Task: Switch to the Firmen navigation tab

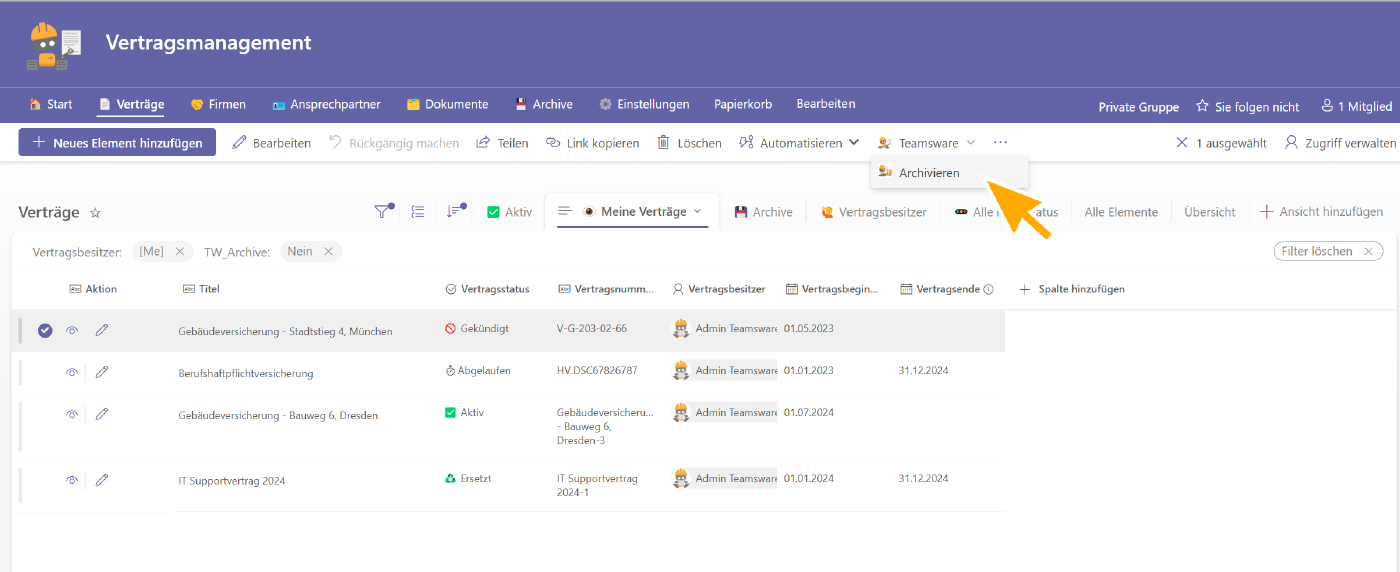Action: pos(218,104)
